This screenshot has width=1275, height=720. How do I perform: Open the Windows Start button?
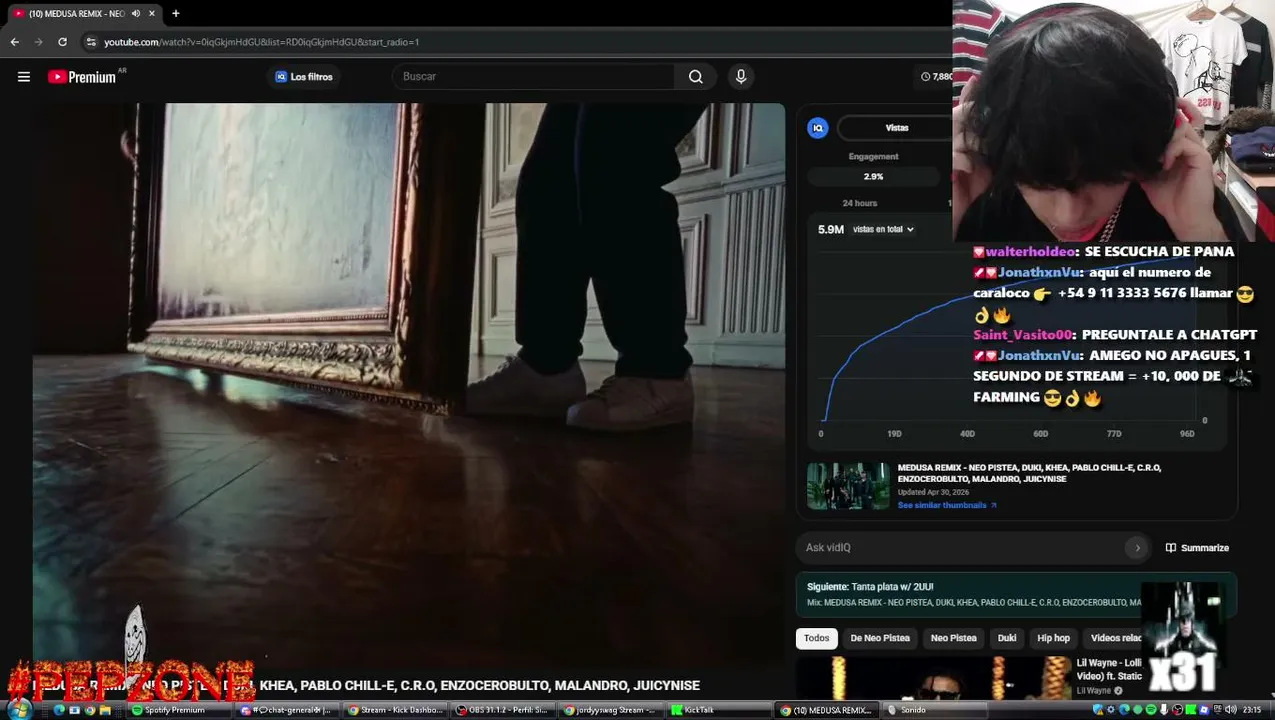click(20, 710)
